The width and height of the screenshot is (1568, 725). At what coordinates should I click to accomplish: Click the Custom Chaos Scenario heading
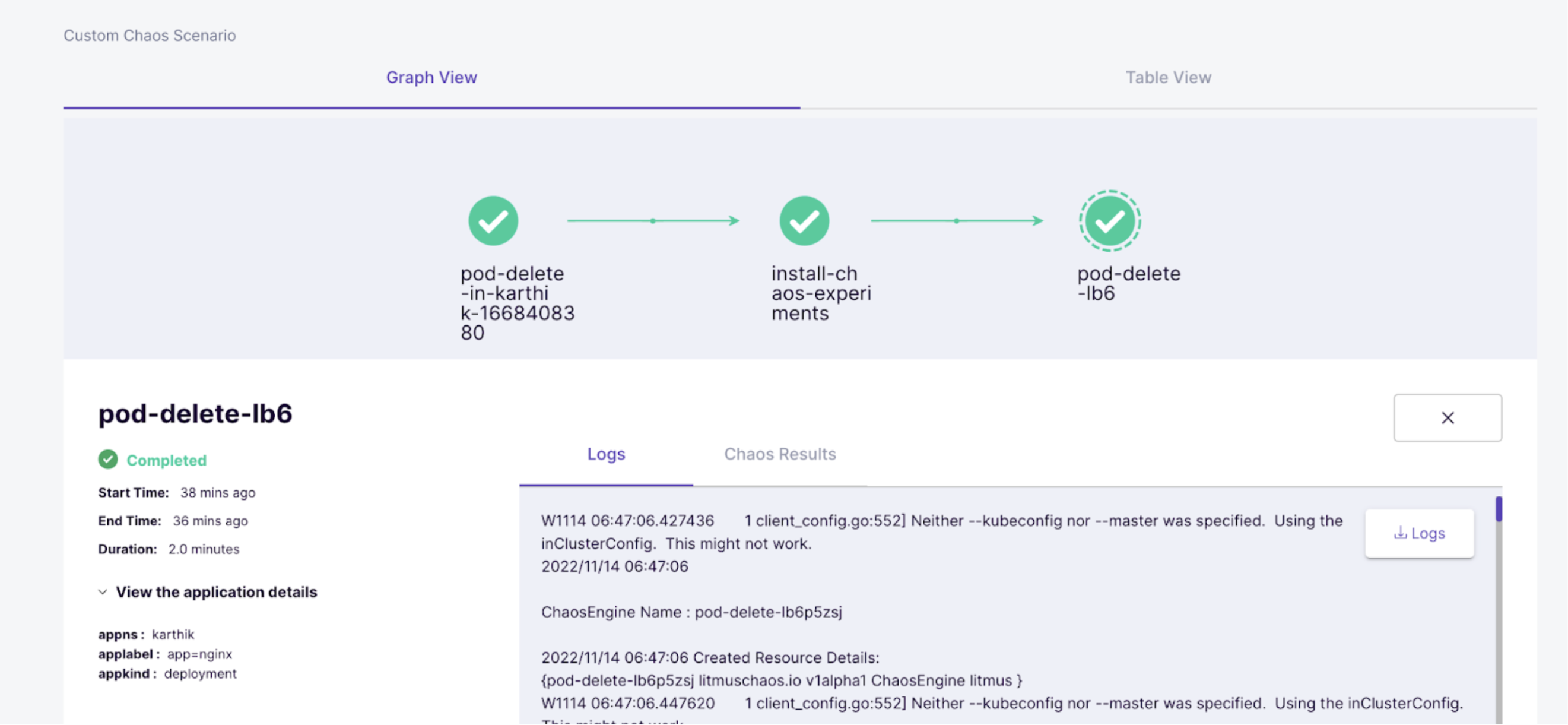click(x=150, y=36)
